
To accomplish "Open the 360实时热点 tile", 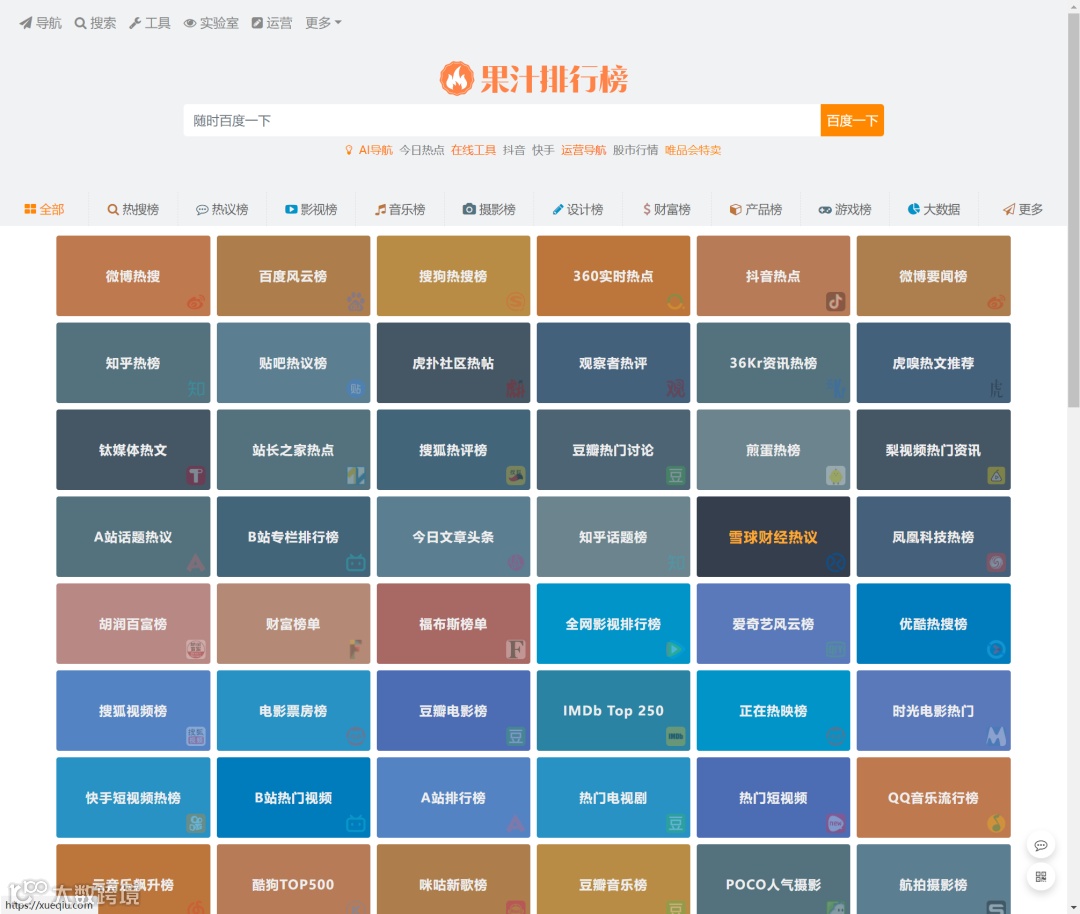I will pos(613,276).
